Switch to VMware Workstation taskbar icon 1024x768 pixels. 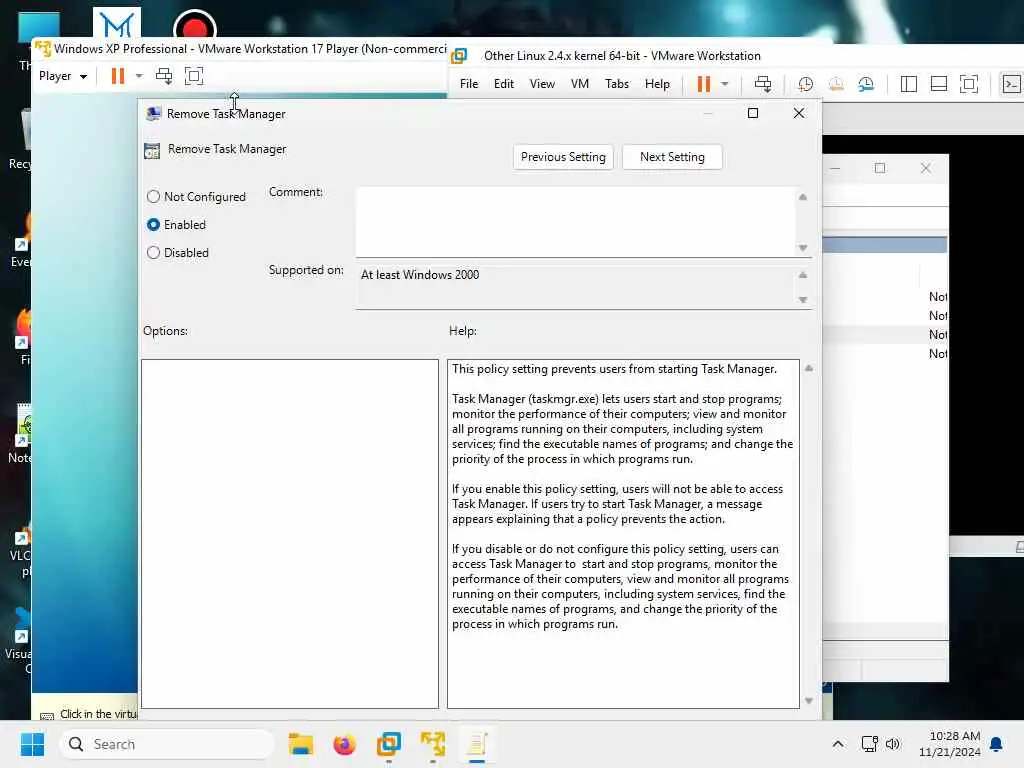tap(389, 744)
